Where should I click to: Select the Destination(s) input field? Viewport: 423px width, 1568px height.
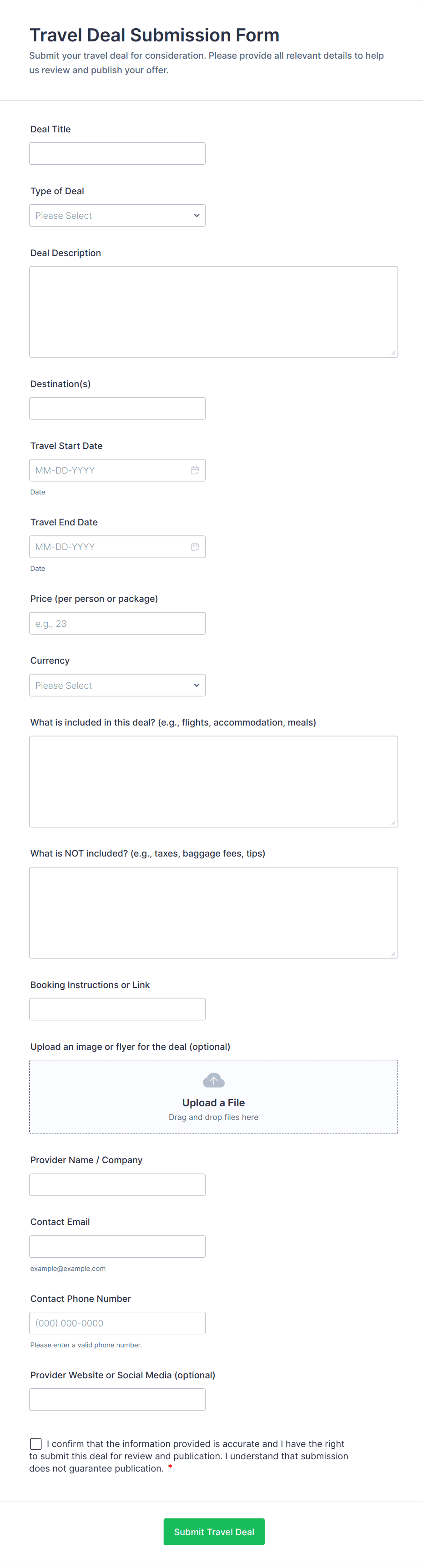117,408
